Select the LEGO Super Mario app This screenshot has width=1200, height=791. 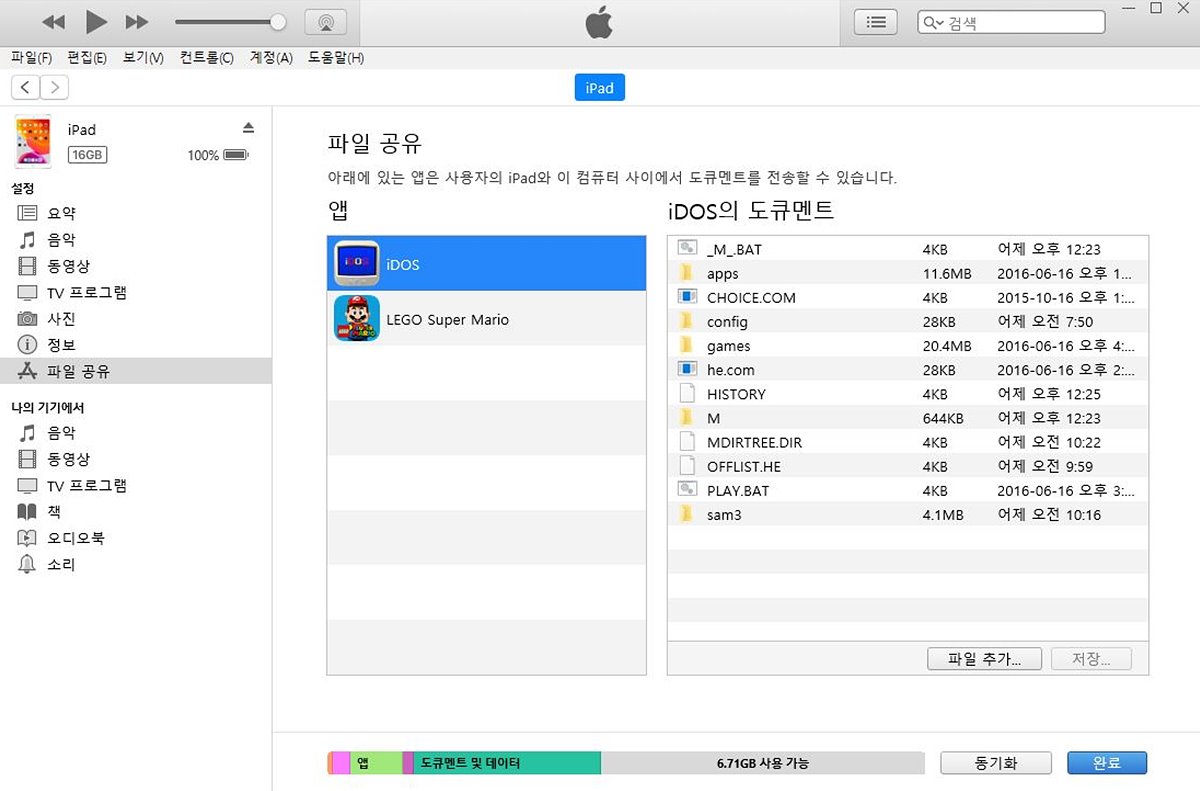tap(486, 319)
